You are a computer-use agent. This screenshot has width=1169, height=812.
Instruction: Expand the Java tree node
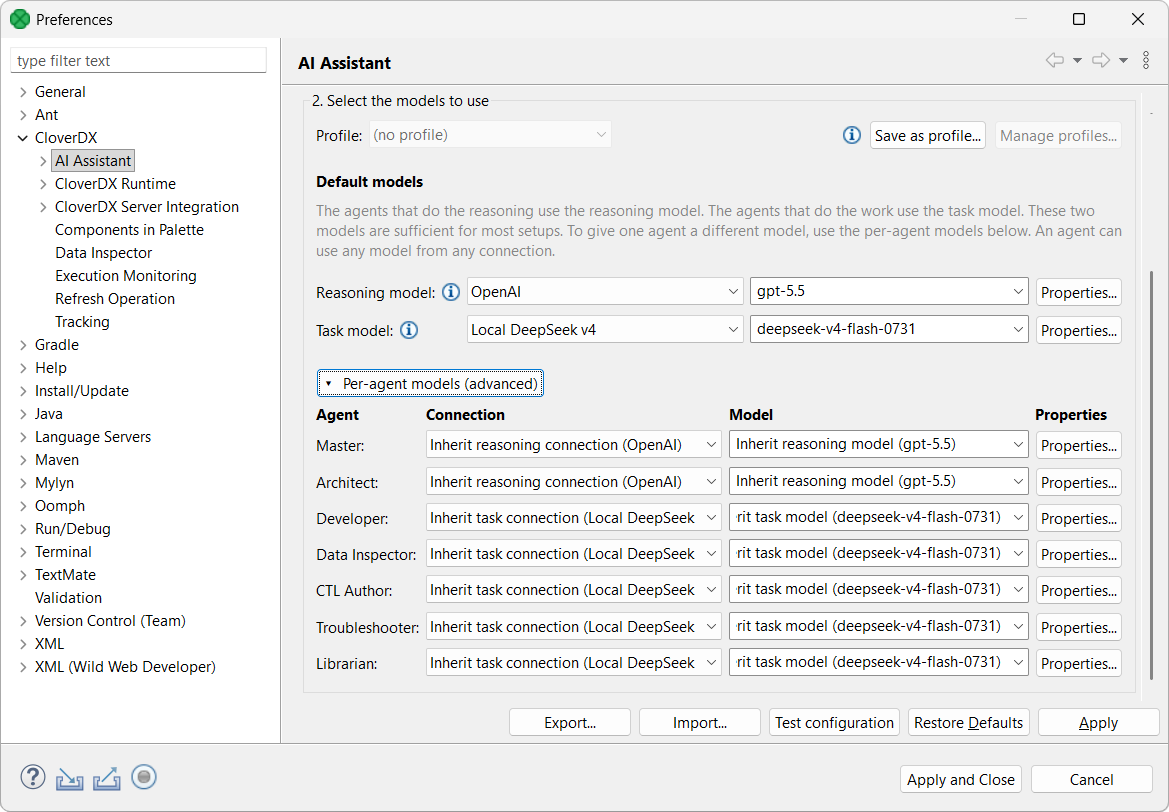23,414
